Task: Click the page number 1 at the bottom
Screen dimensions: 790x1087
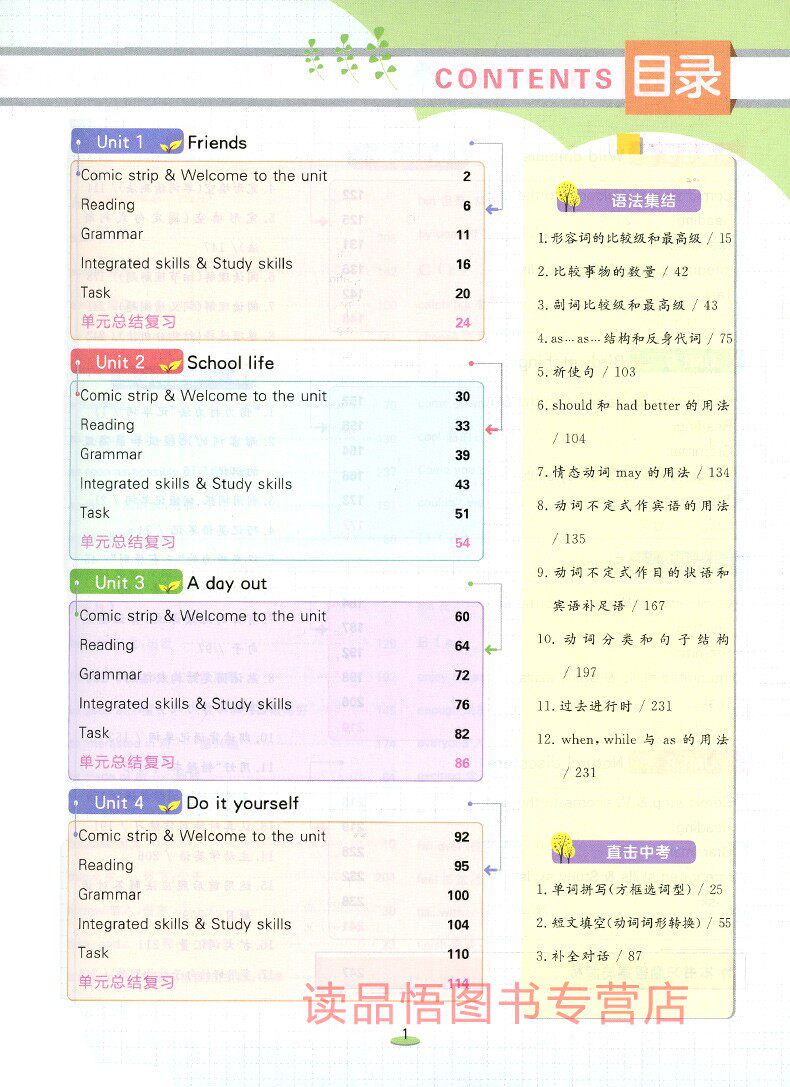Action: [405, 1036]
